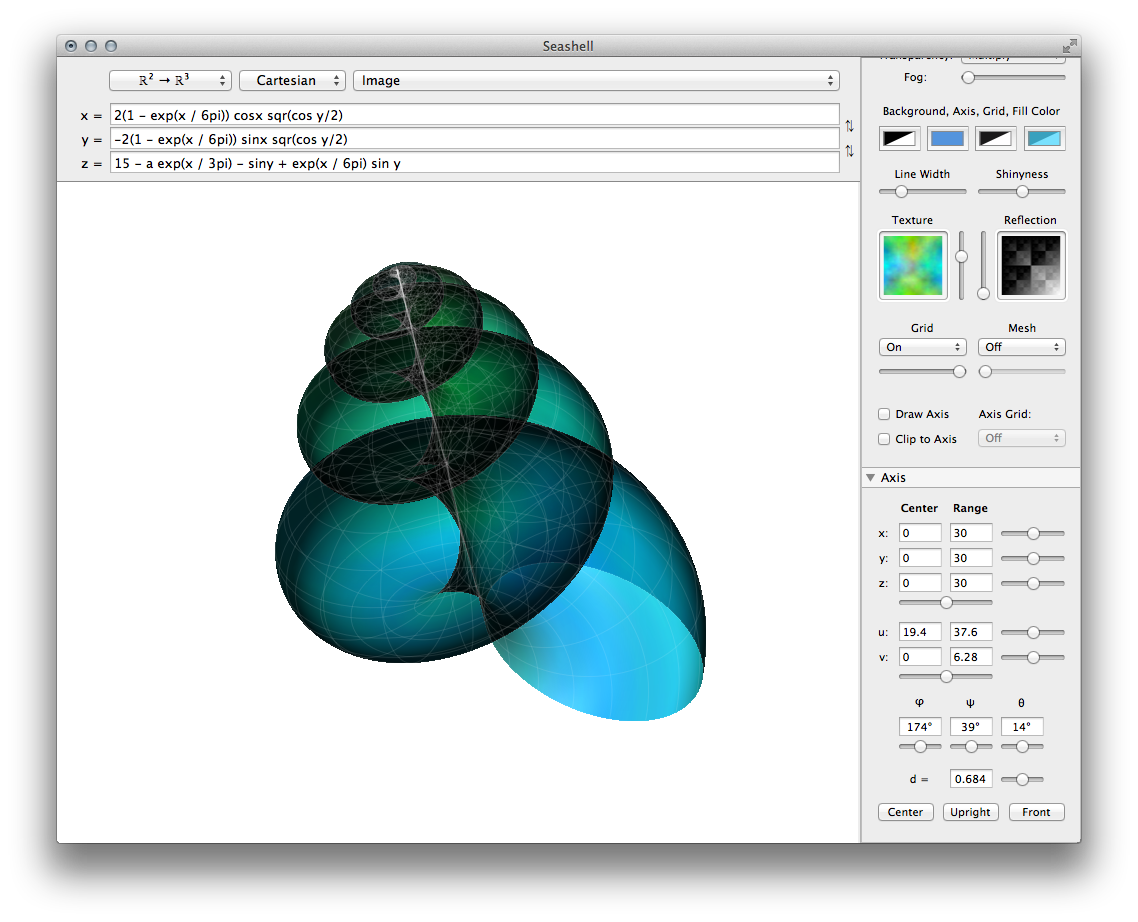Click the swap arrows between x and y equations

850,126
